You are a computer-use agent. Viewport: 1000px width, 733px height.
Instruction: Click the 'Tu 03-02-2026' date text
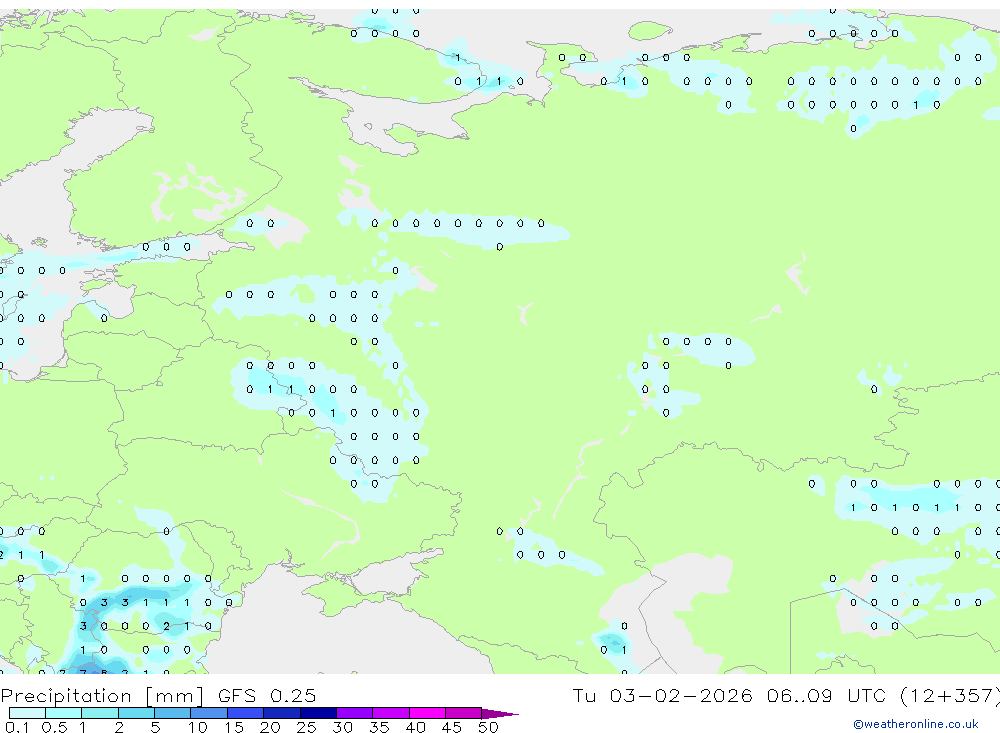(x=662, y=695)
